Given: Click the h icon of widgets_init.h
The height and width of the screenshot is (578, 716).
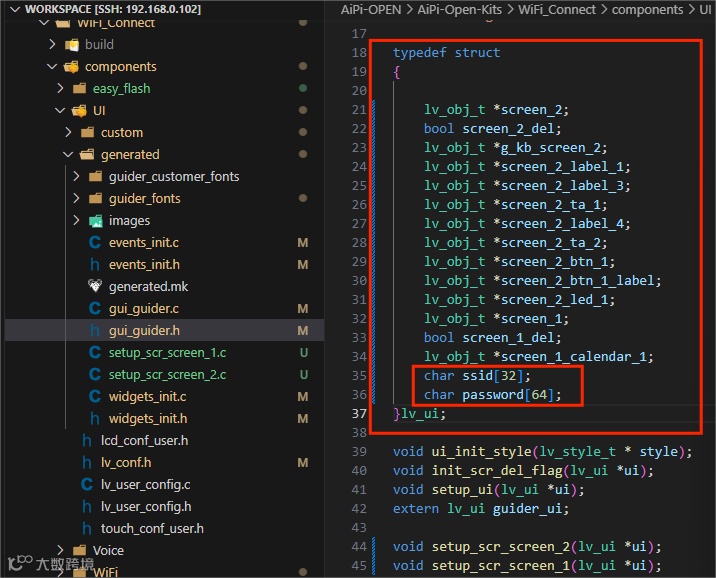Looking at the screenshot, I should pos(95,419).
